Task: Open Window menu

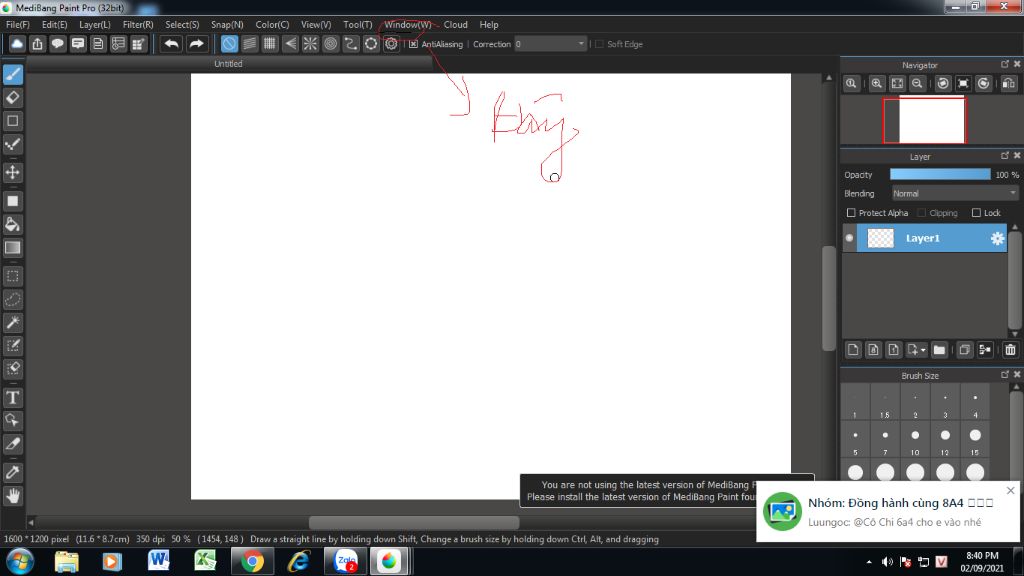Action: [408, 24]
